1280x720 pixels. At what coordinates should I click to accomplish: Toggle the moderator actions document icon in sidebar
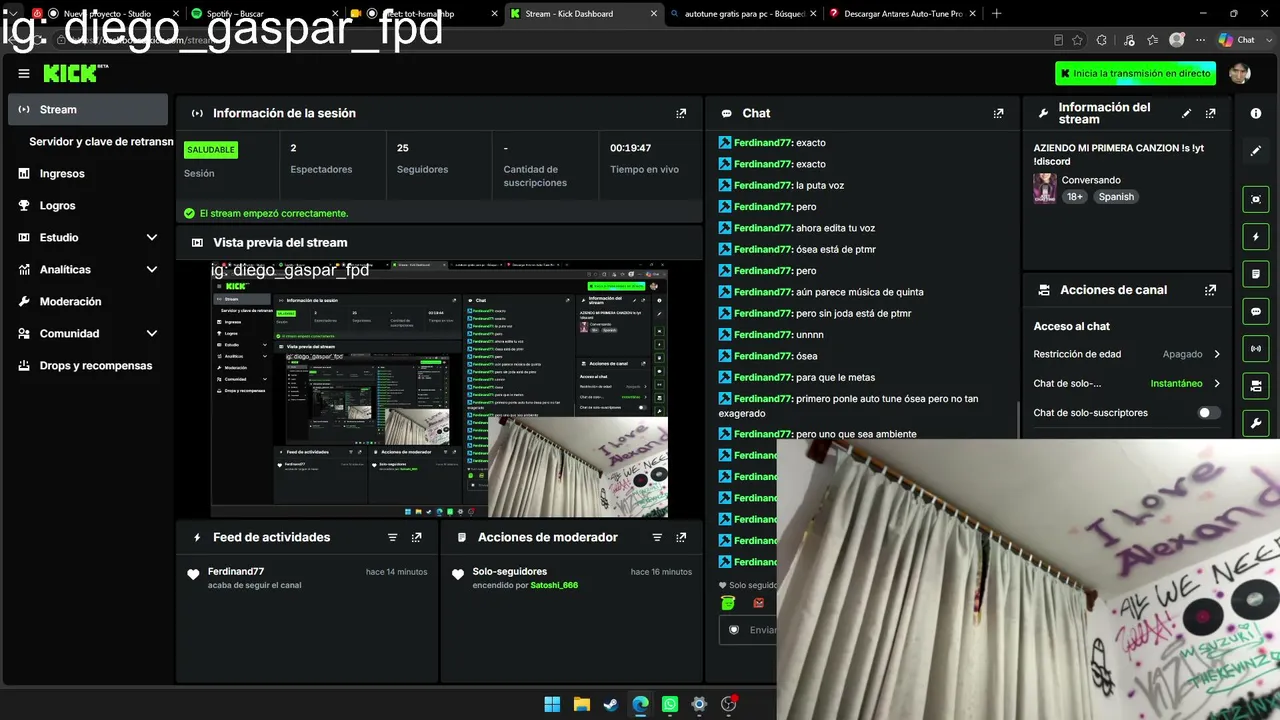click(x=1256, y=274)
